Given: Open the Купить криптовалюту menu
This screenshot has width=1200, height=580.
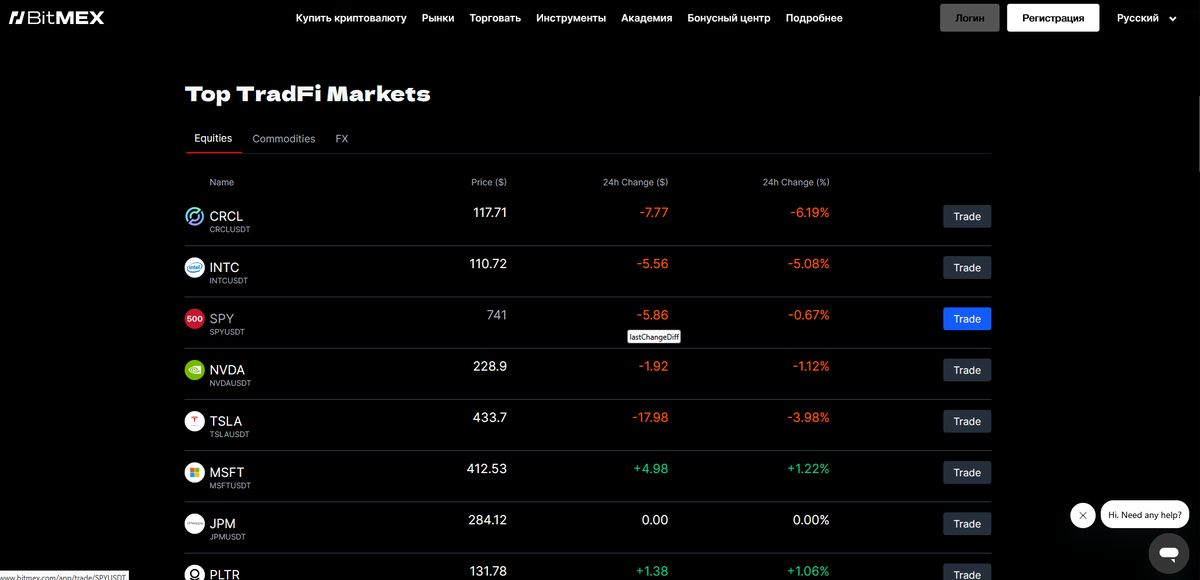Looking at the screenshot, I should click(351, 18).
